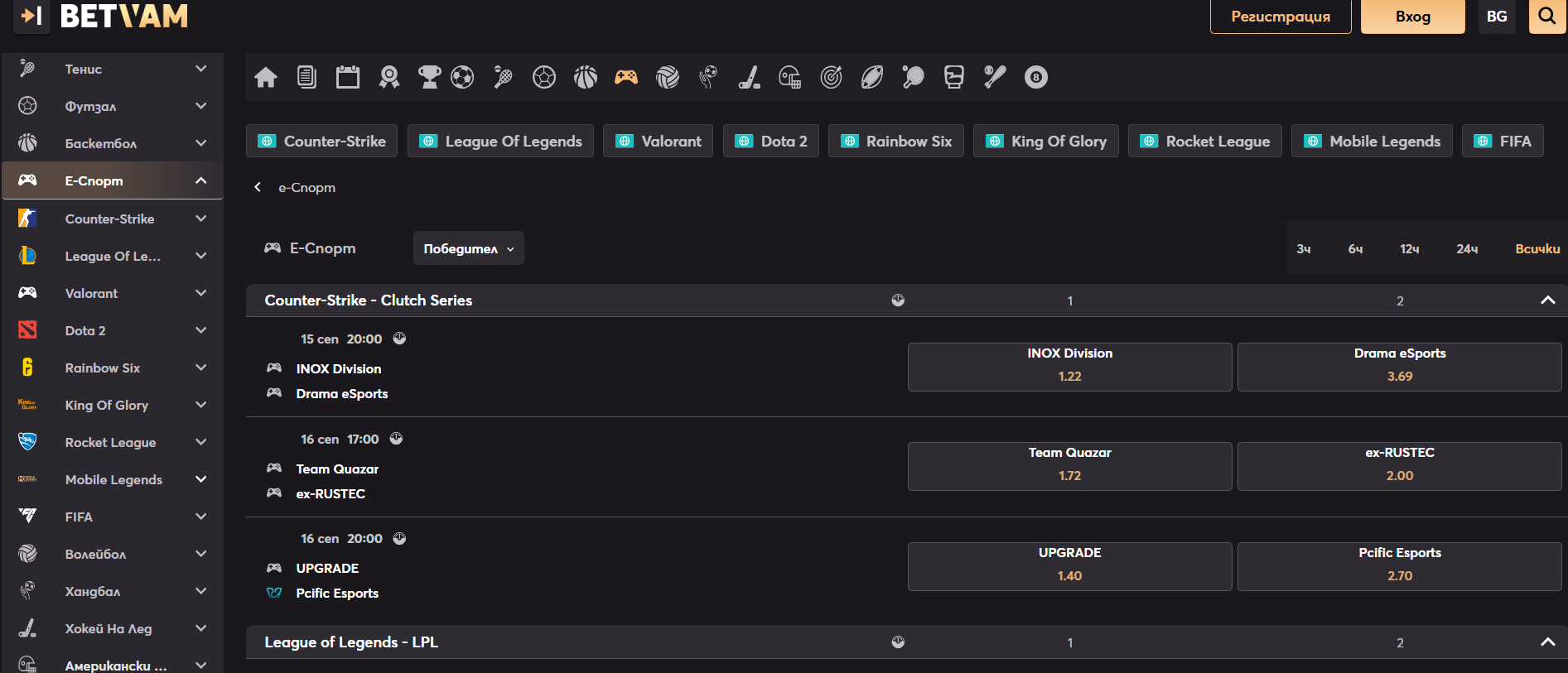This screenshot has height=673, width=1568.
Task: Select the tennis racket icon in top toolbar
Action: tap(503, 78)
